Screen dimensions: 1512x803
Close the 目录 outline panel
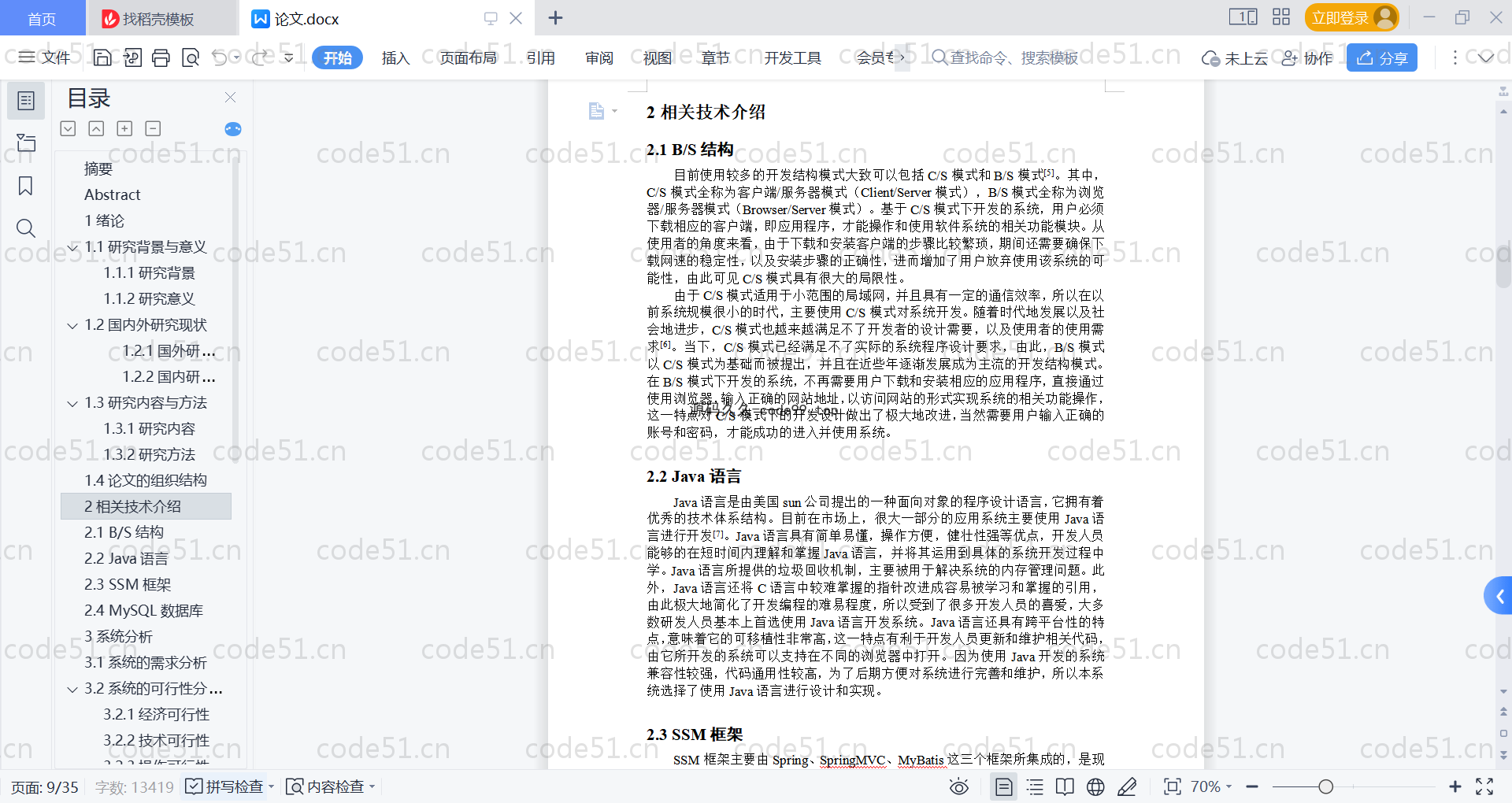[230, 97]
